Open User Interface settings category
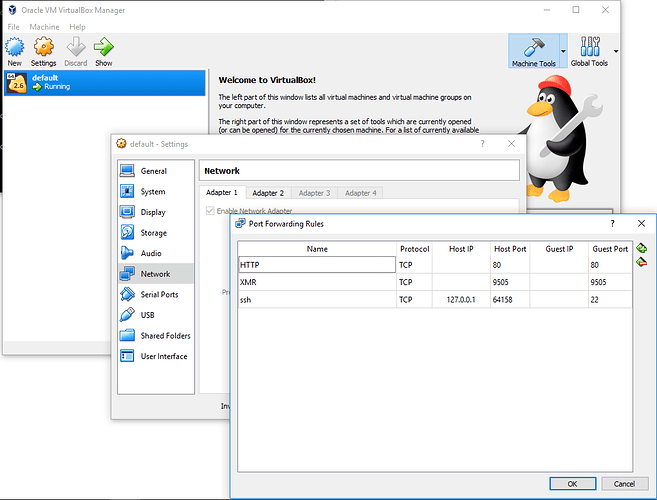 tap(156, 356)
